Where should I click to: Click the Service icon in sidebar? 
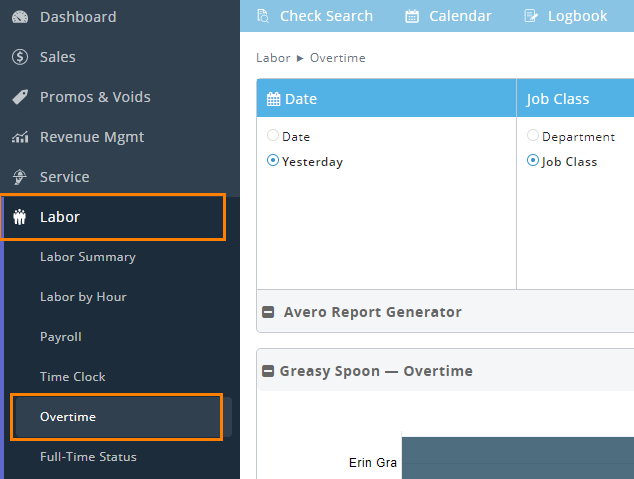click(19, 177)
